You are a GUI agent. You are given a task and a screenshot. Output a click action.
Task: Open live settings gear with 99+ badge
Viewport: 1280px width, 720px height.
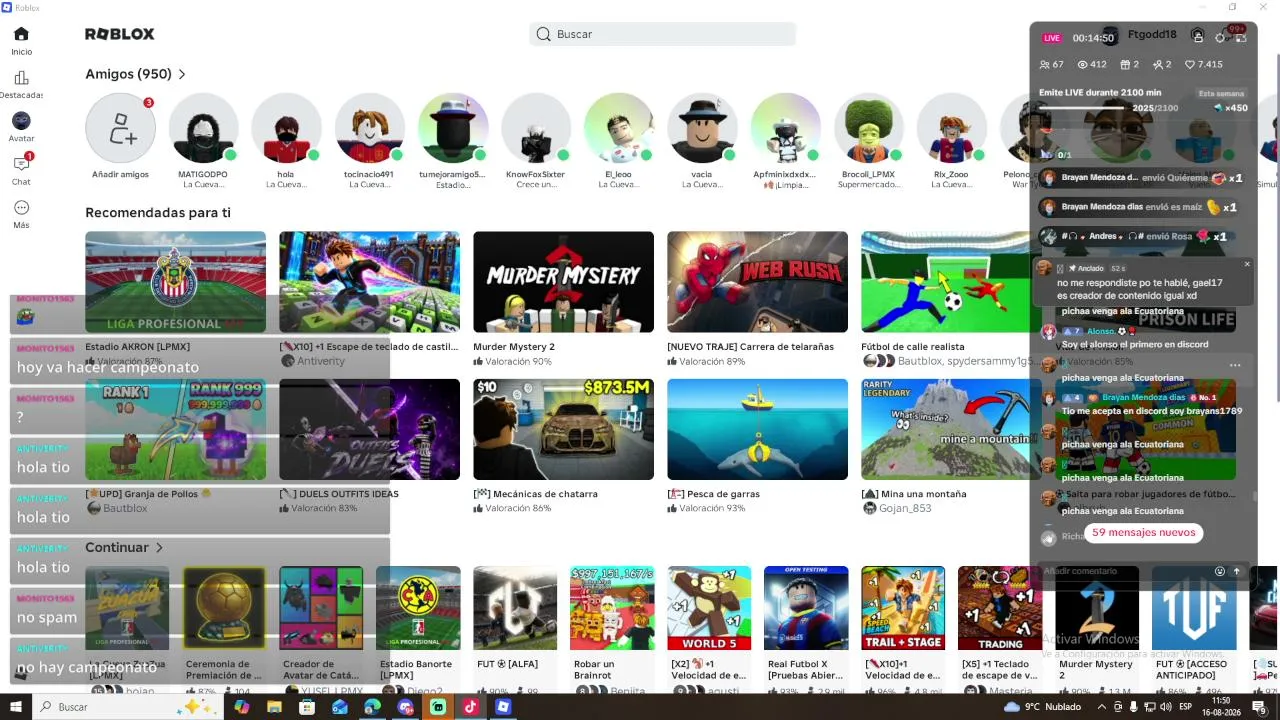[x=1221, y=37]
